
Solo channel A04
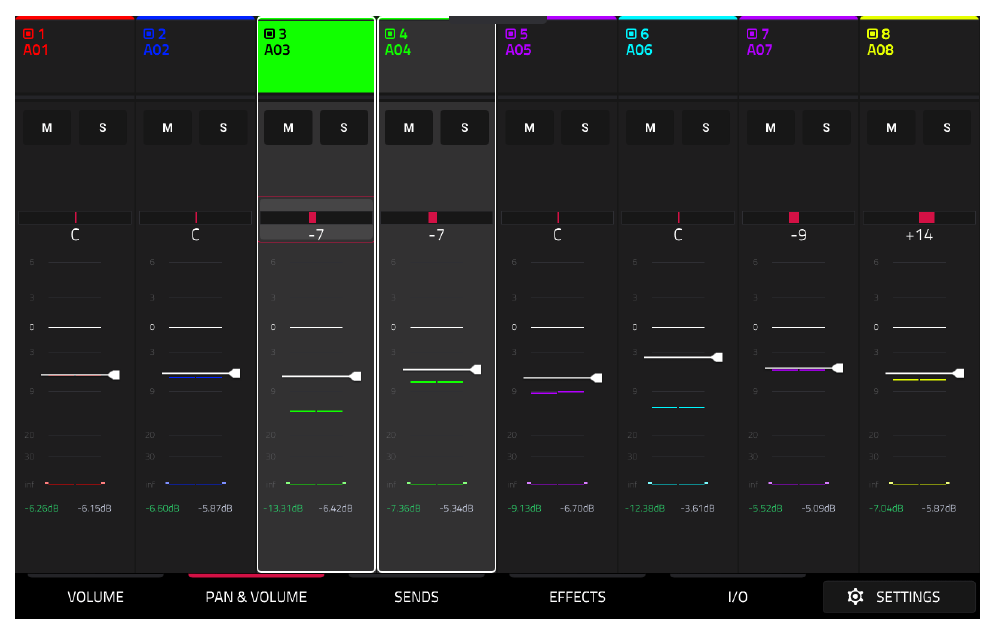click(x=464, y=128)
